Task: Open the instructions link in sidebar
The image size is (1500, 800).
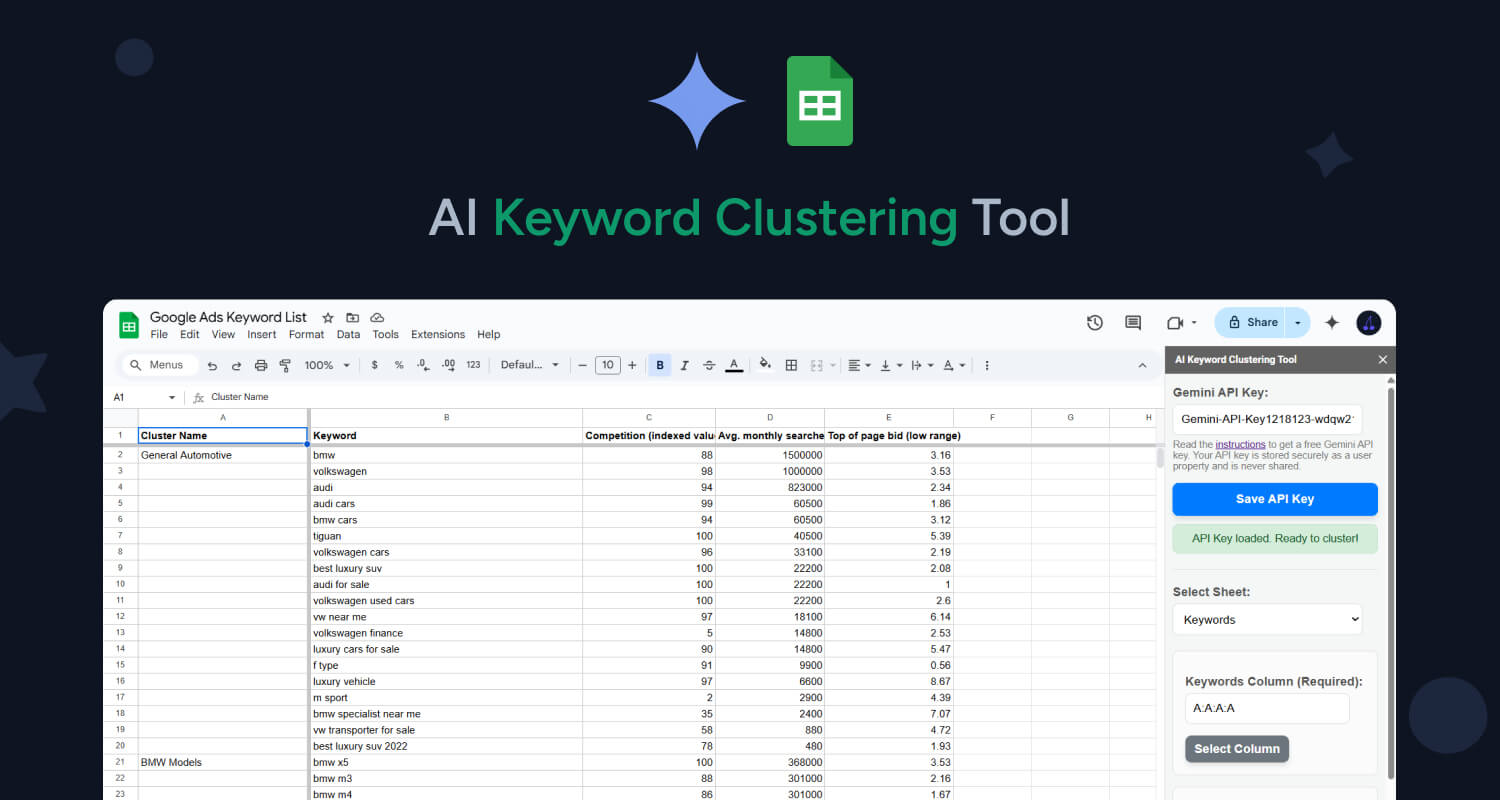Action: 1240,444
